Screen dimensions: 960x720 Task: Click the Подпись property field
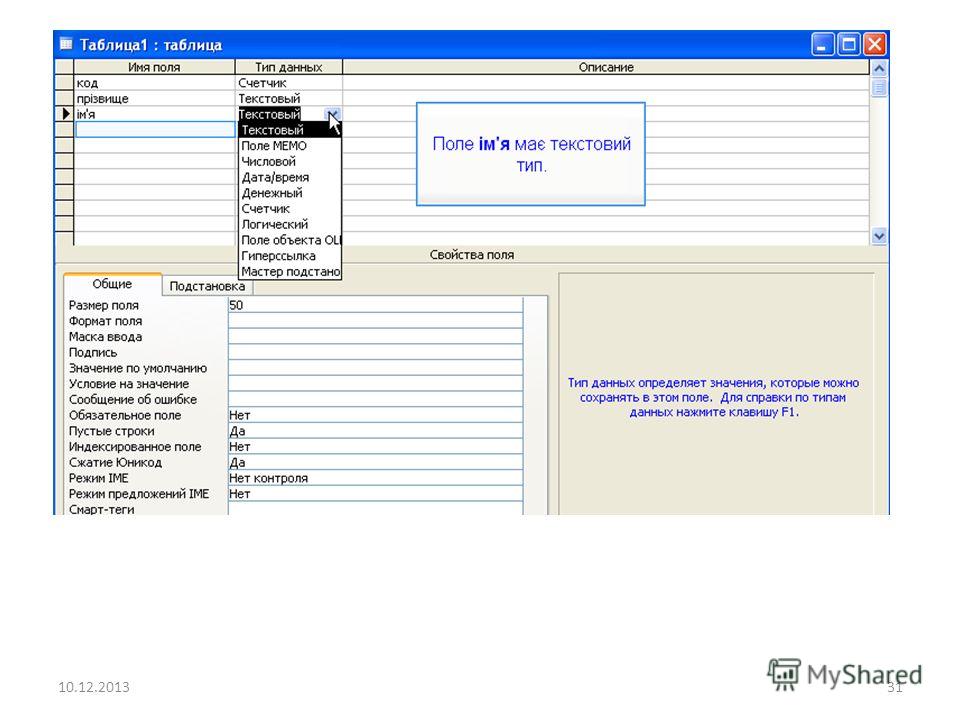point(375,352)
